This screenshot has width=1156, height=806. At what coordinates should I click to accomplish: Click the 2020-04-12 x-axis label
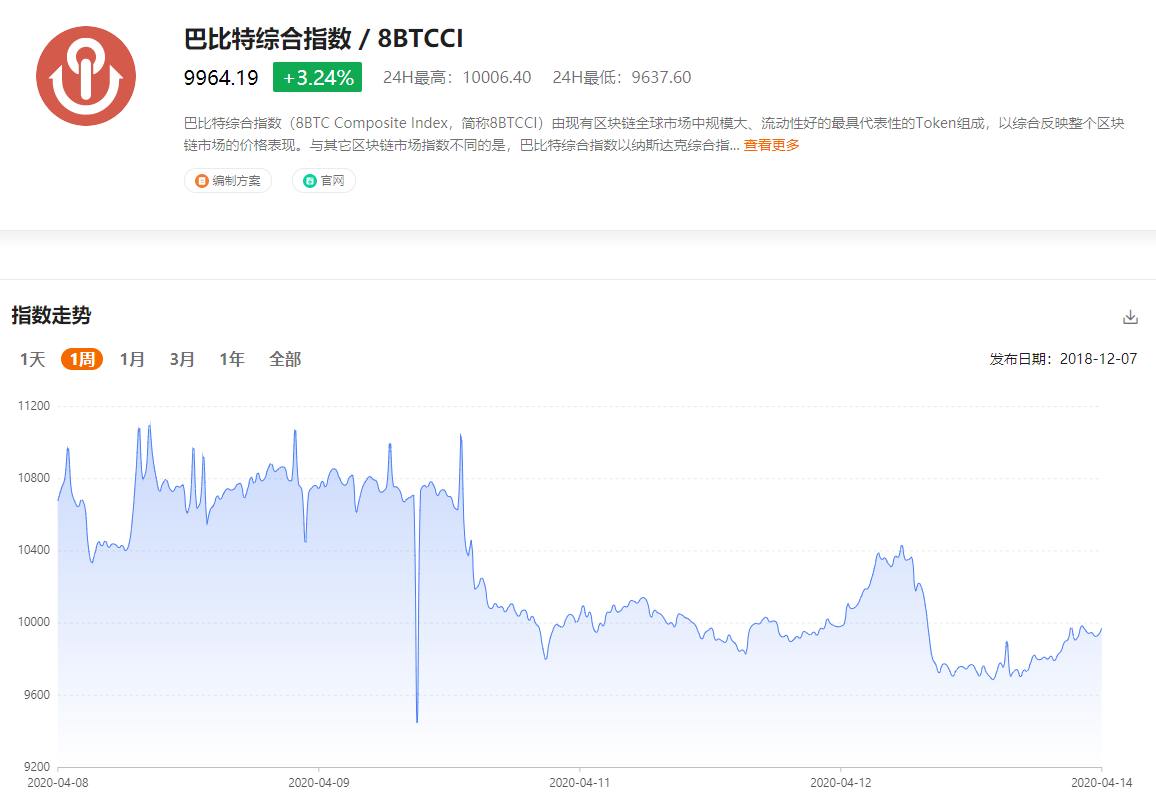[840, 782]
